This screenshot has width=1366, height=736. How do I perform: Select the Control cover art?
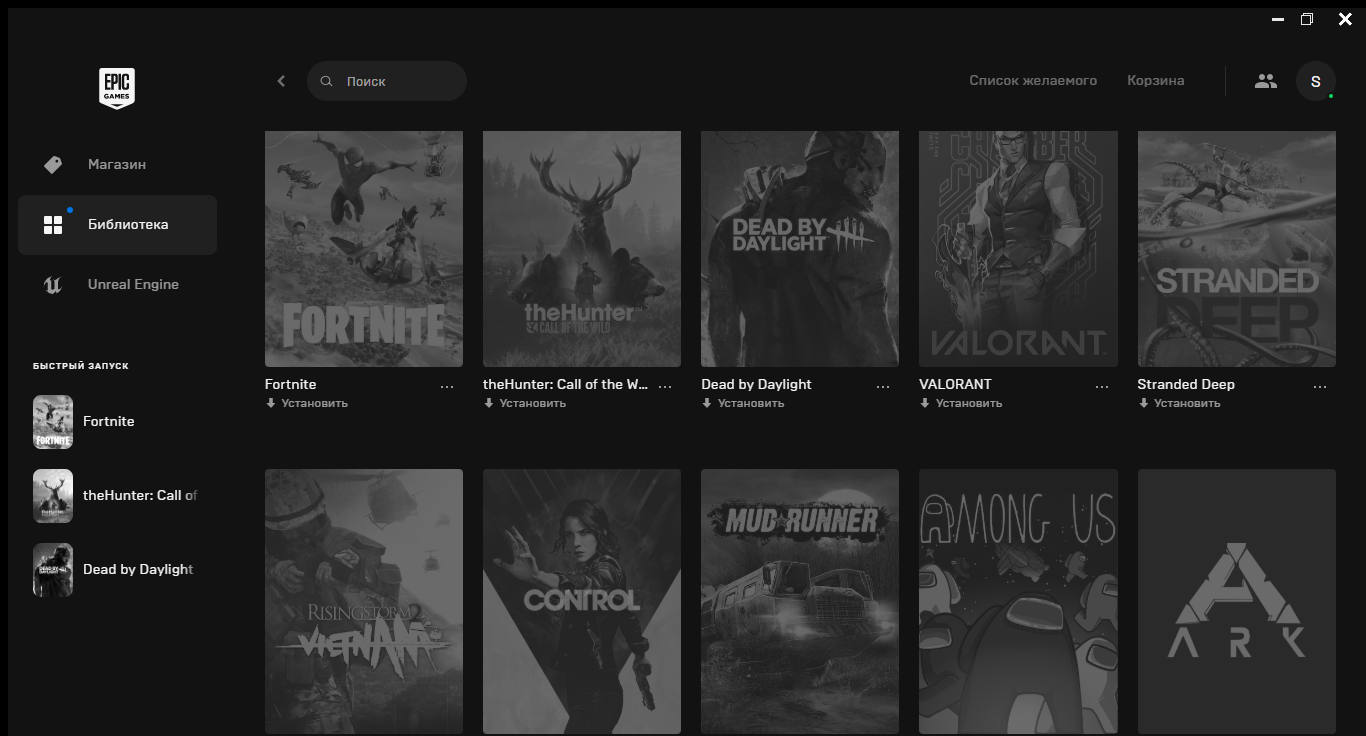coord(582,601)
